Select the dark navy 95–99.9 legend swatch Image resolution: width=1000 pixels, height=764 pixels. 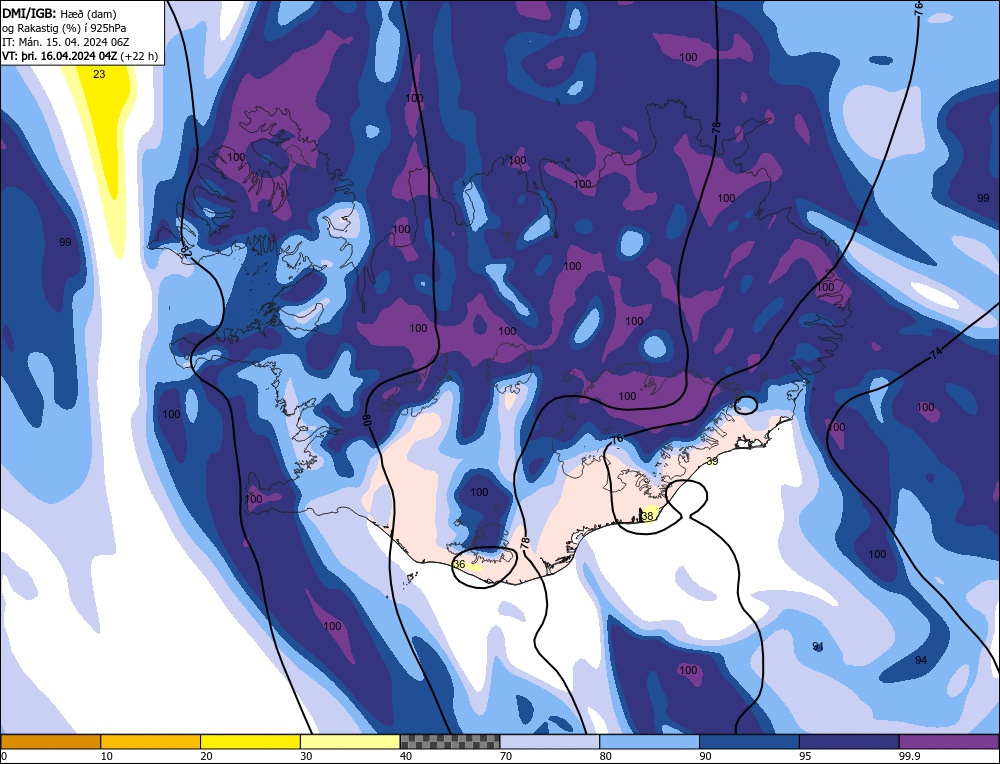(x=849, y=741)
